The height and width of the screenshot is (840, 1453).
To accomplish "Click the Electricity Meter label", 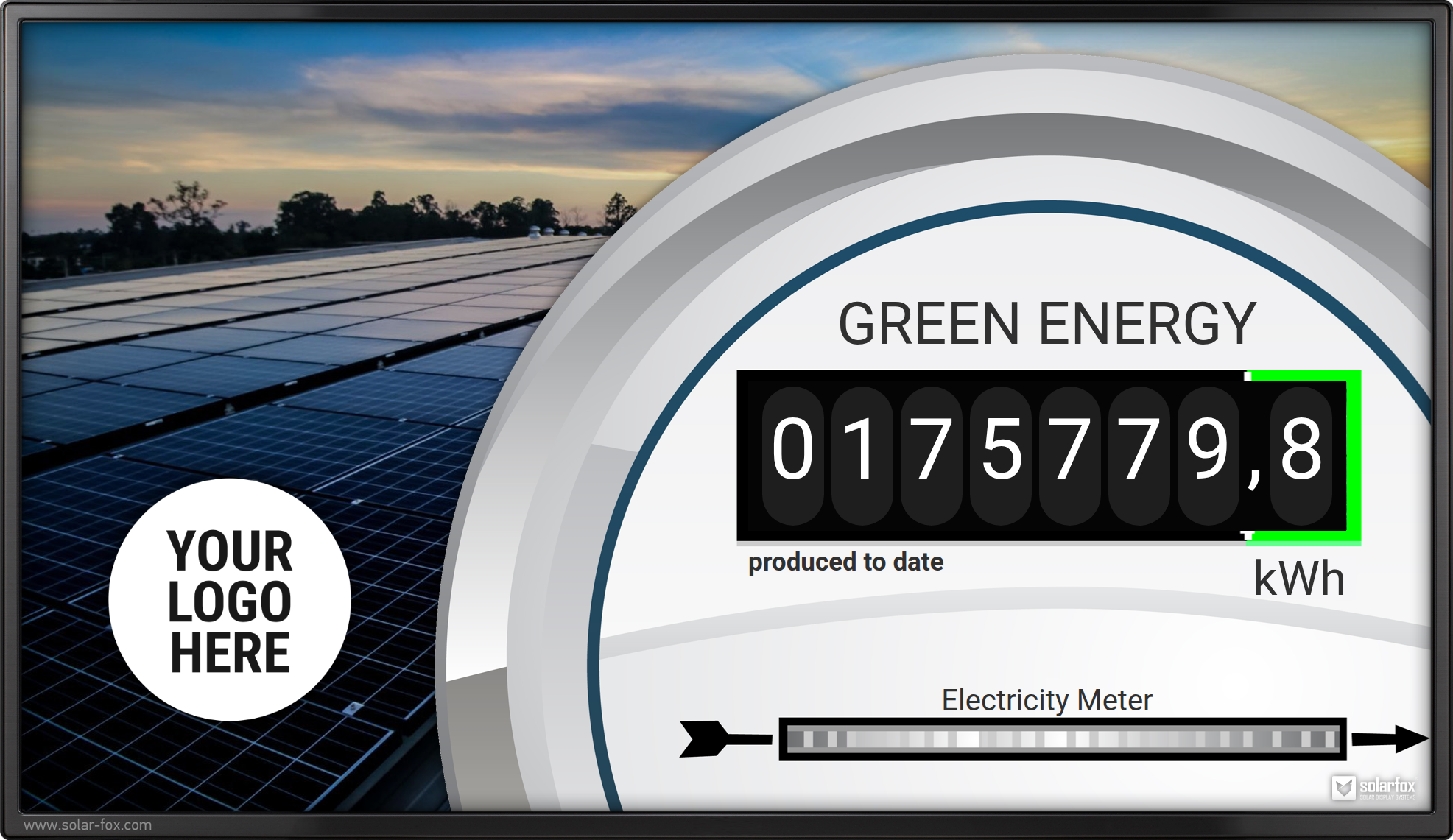I will (x=1046, y=700).
